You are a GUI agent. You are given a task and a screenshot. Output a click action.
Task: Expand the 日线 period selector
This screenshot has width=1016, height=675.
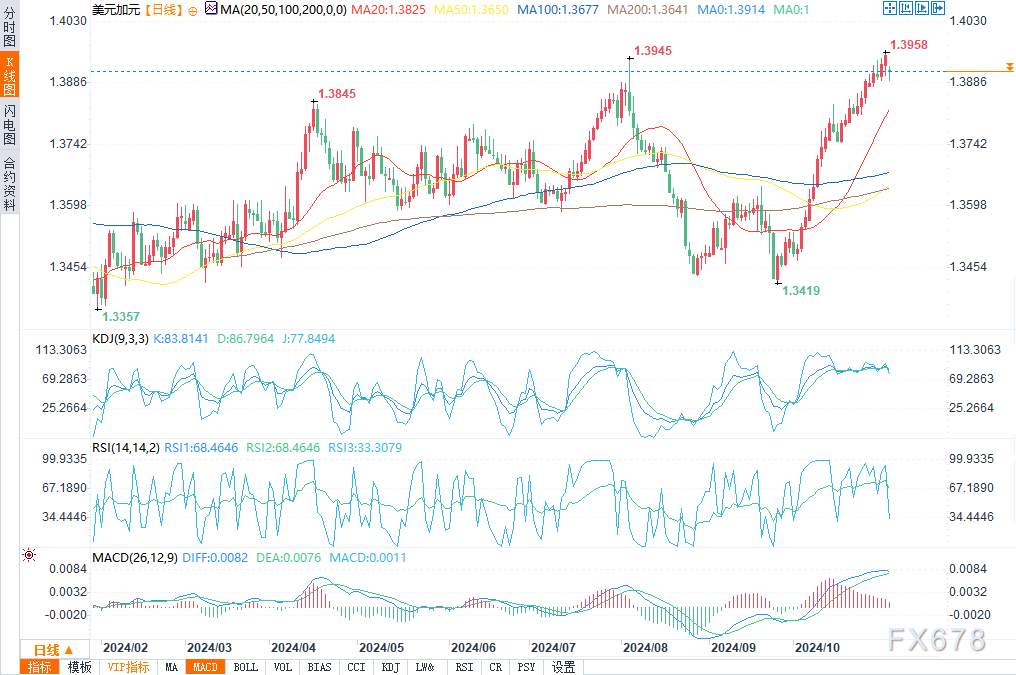[x=47, y=648]
